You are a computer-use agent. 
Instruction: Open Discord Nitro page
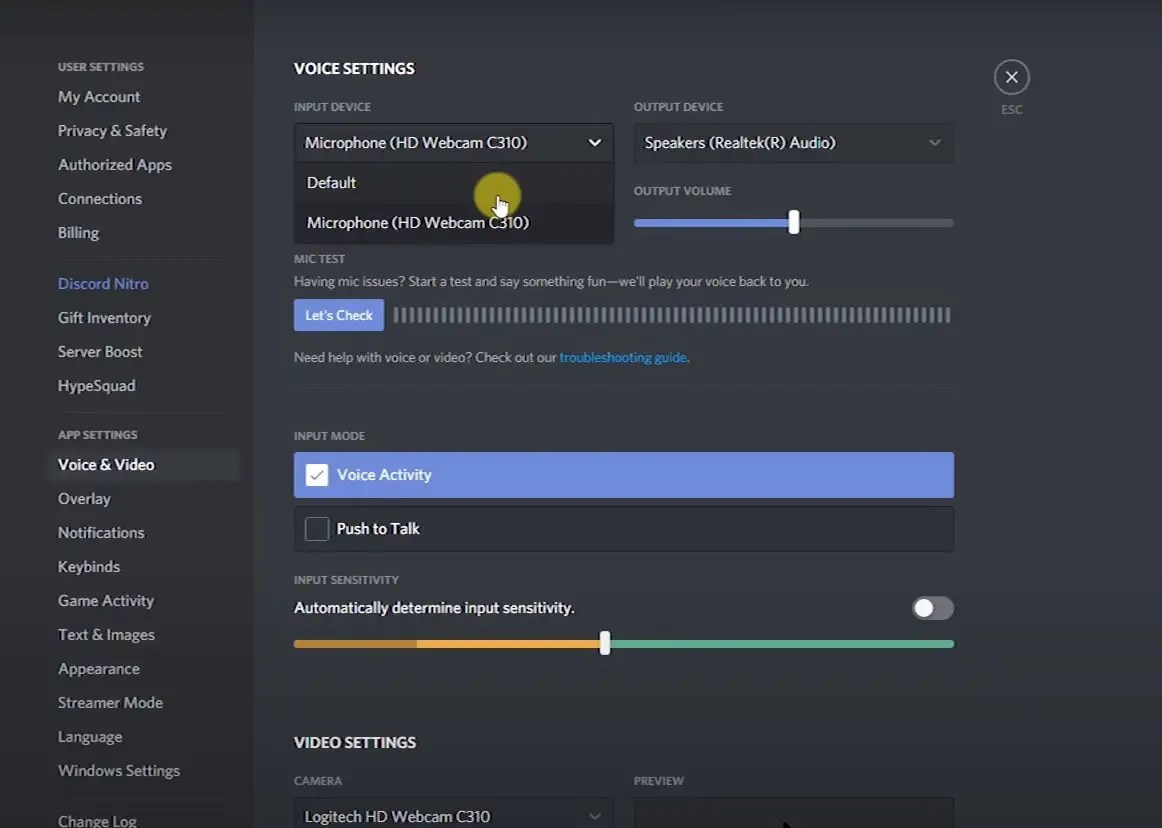103,283
